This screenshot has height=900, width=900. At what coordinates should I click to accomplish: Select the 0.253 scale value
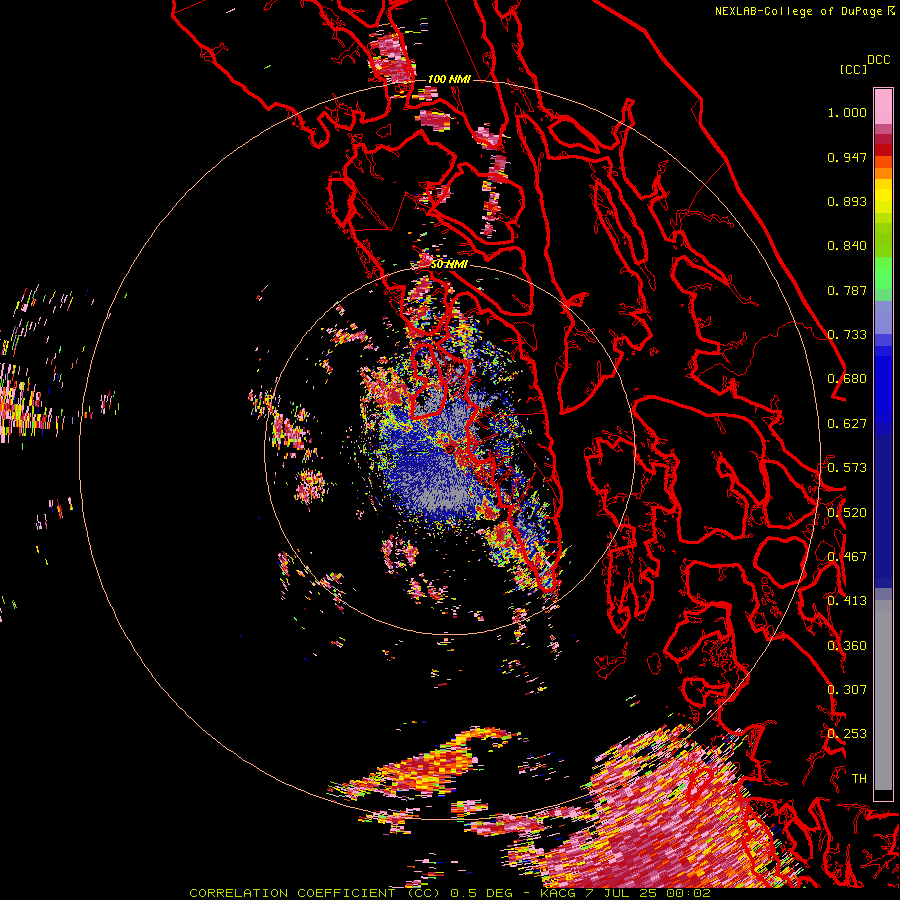(x=847, y=734)
